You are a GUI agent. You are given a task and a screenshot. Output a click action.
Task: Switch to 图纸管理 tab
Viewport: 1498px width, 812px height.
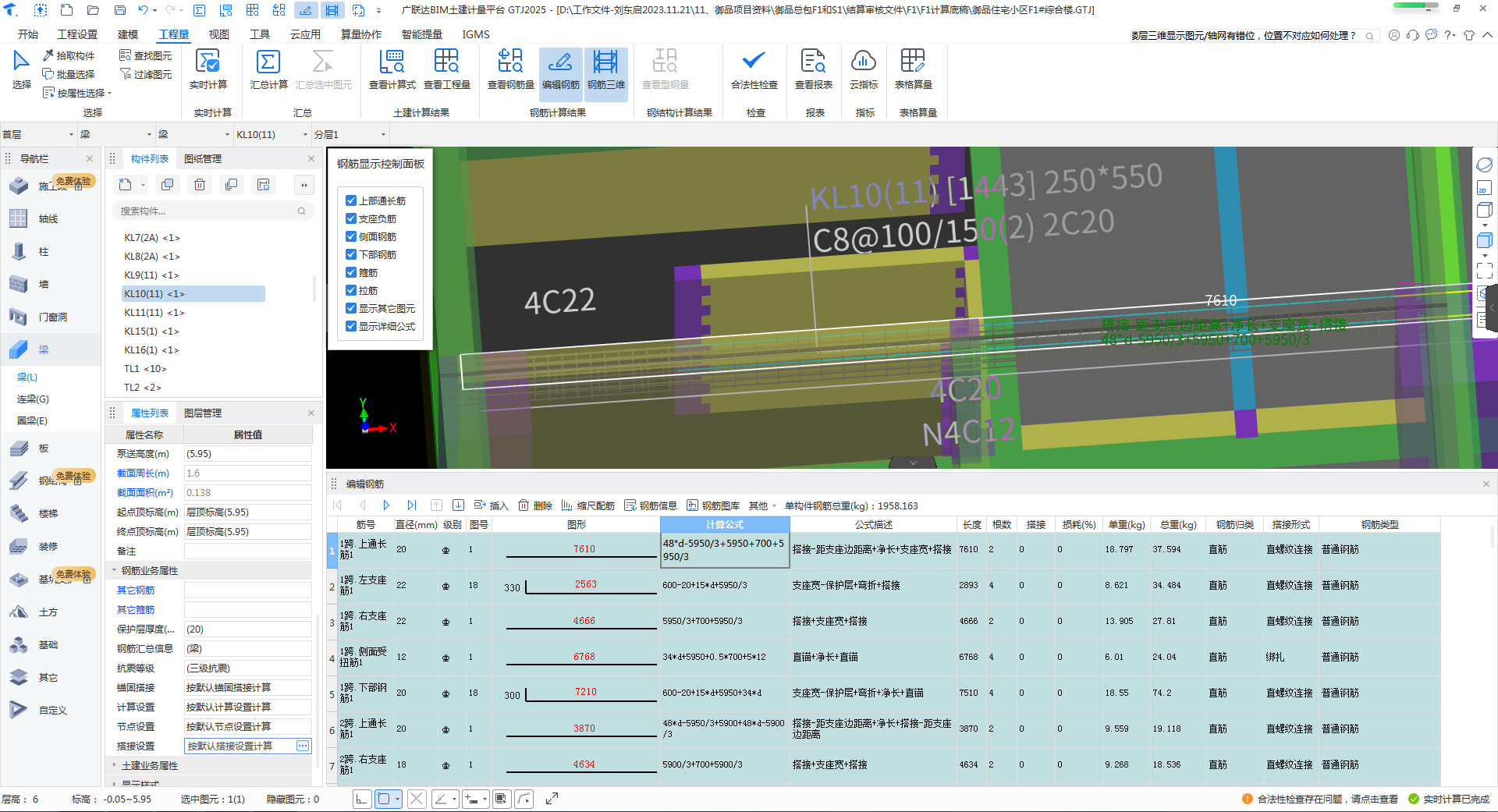(203, 158)
